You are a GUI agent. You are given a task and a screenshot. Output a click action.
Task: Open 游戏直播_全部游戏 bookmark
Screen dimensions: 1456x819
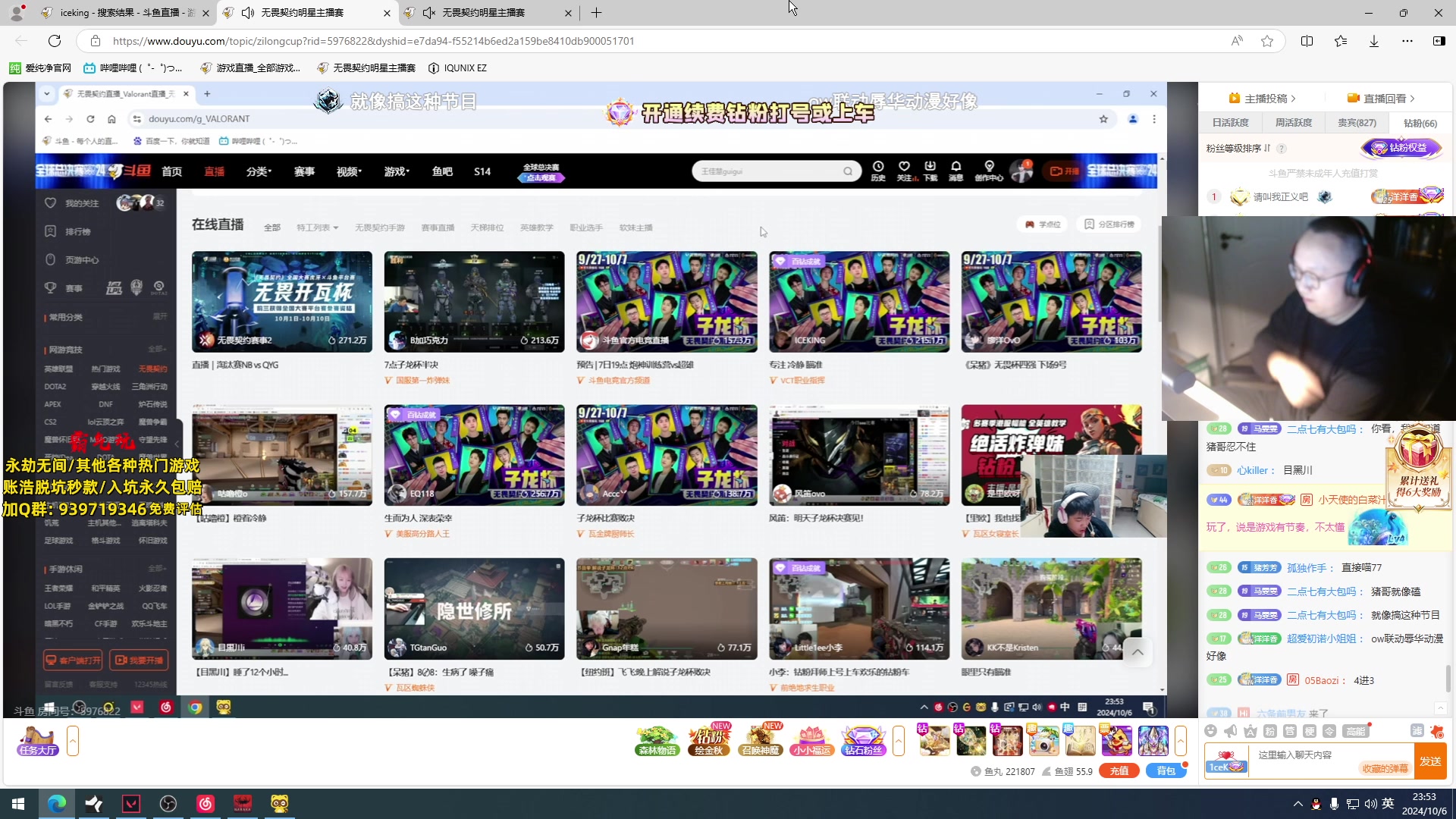250,68
